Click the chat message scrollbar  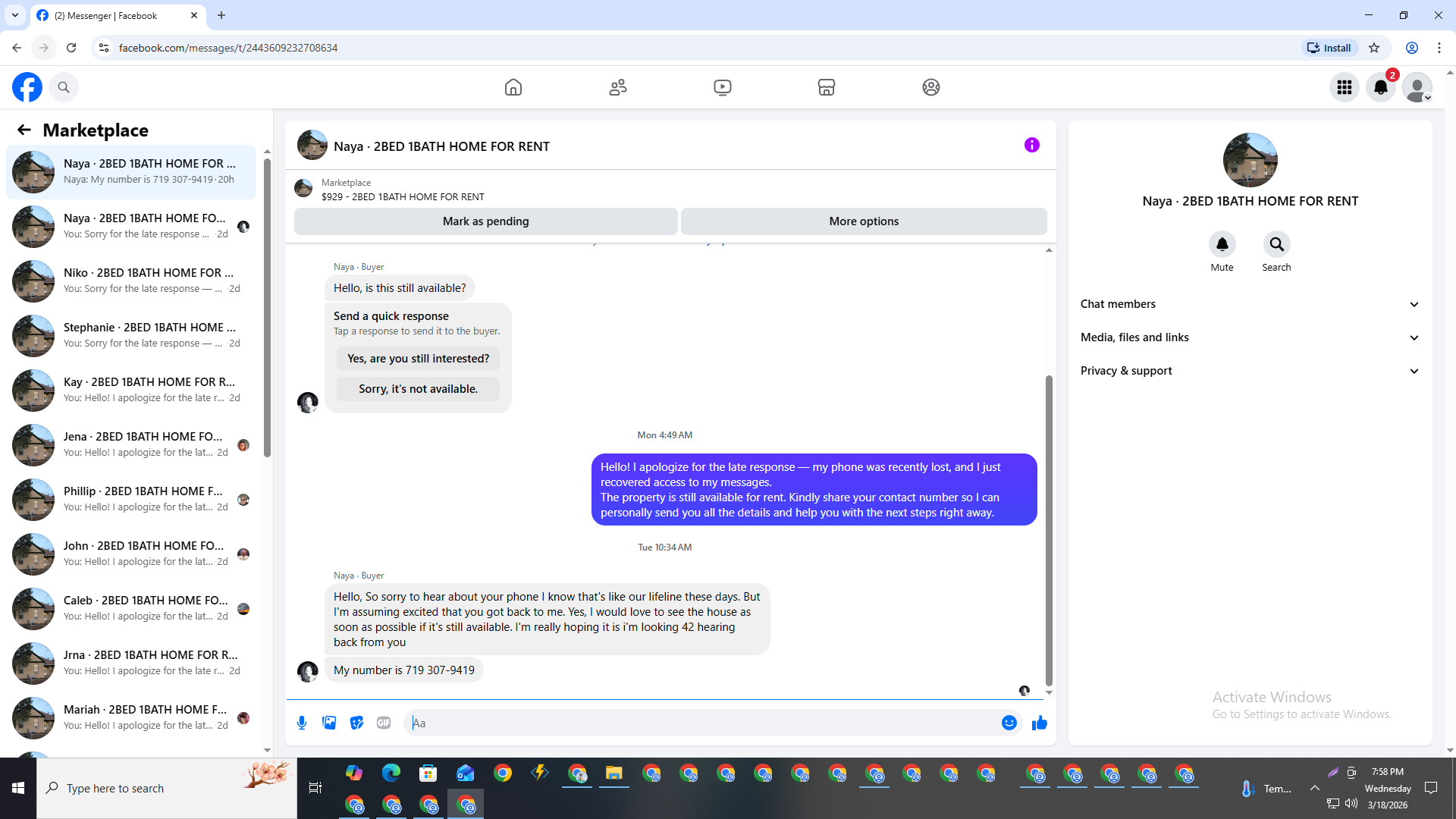pyautogui.click(x=1049, y=531)
